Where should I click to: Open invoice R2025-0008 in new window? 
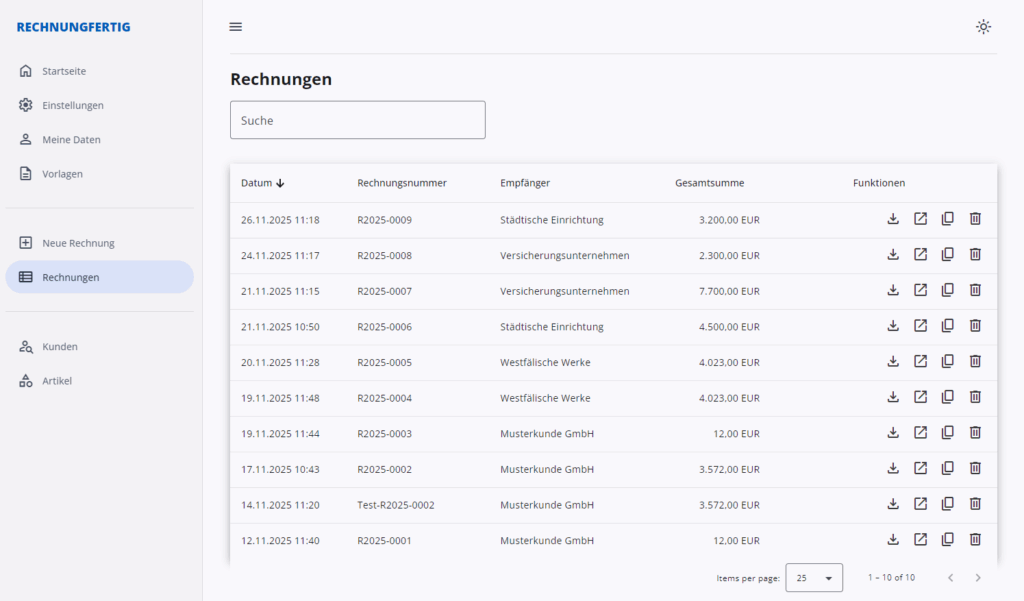point(920,255)
